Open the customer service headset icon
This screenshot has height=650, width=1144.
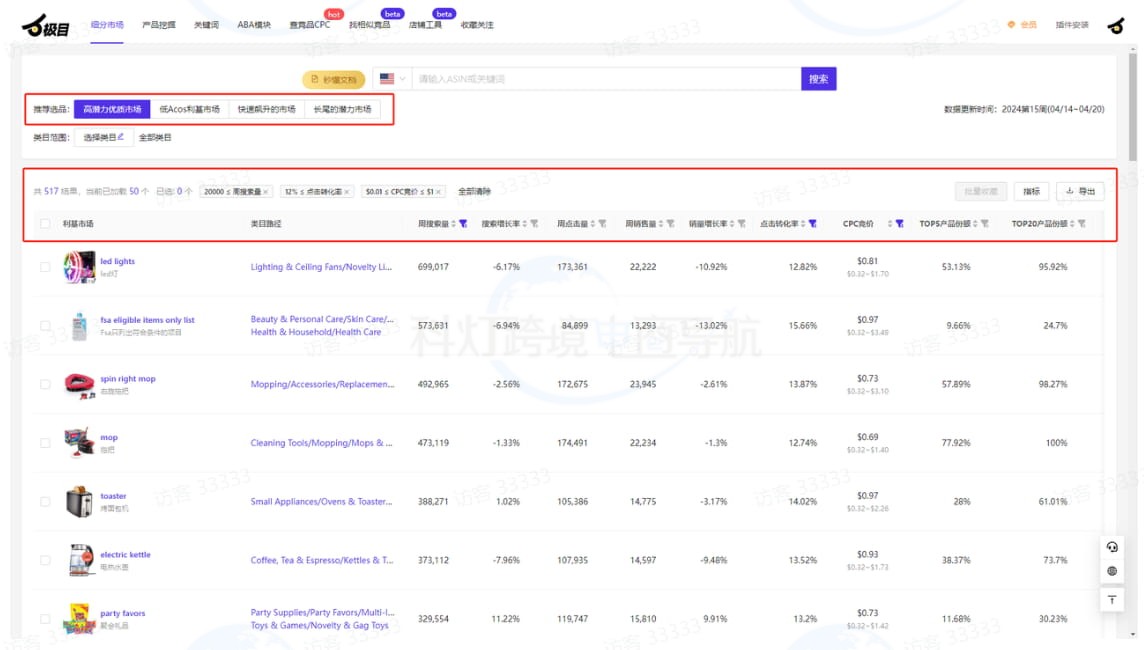tap(1112, 546)
